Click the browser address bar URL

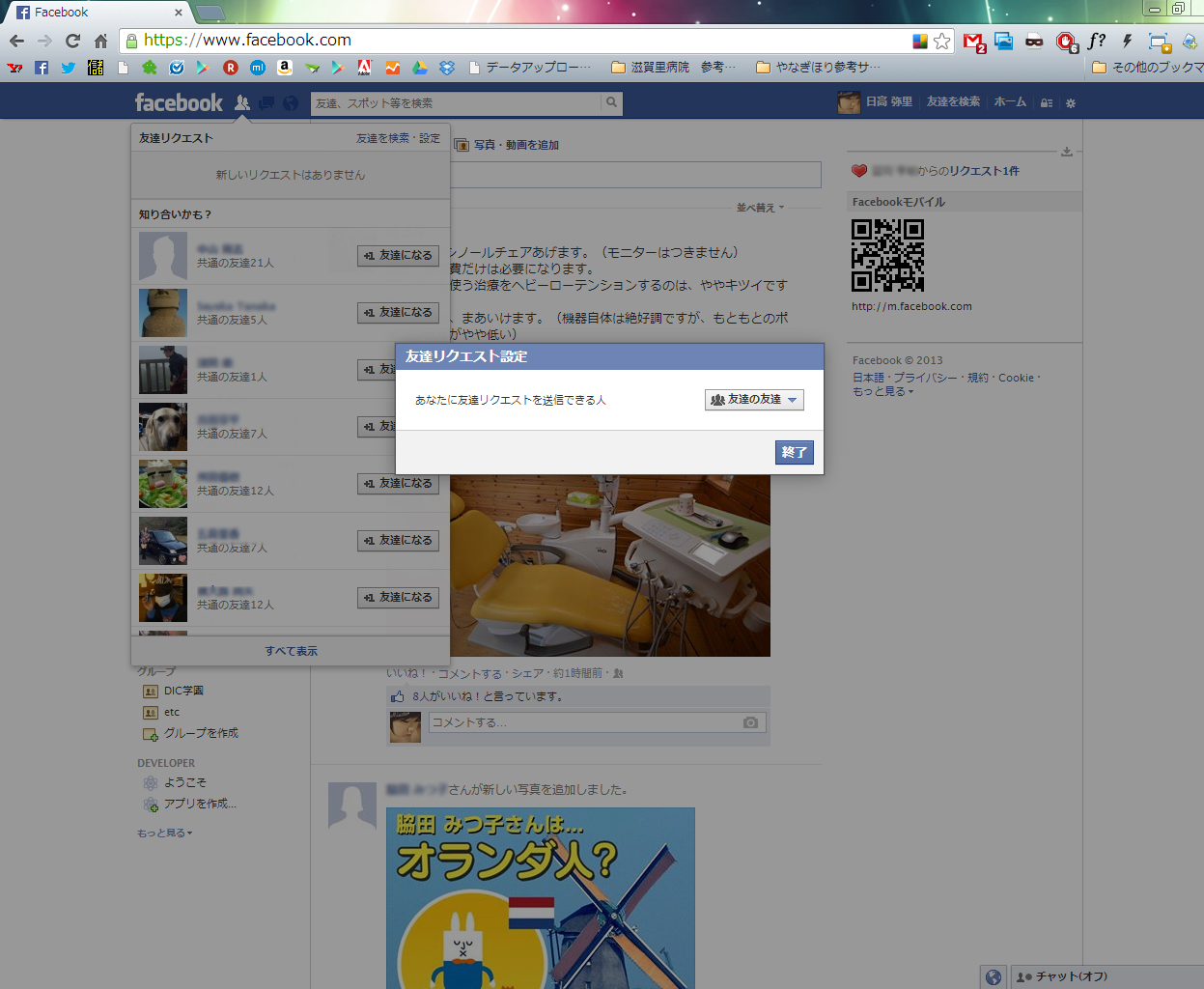point(247,41)
